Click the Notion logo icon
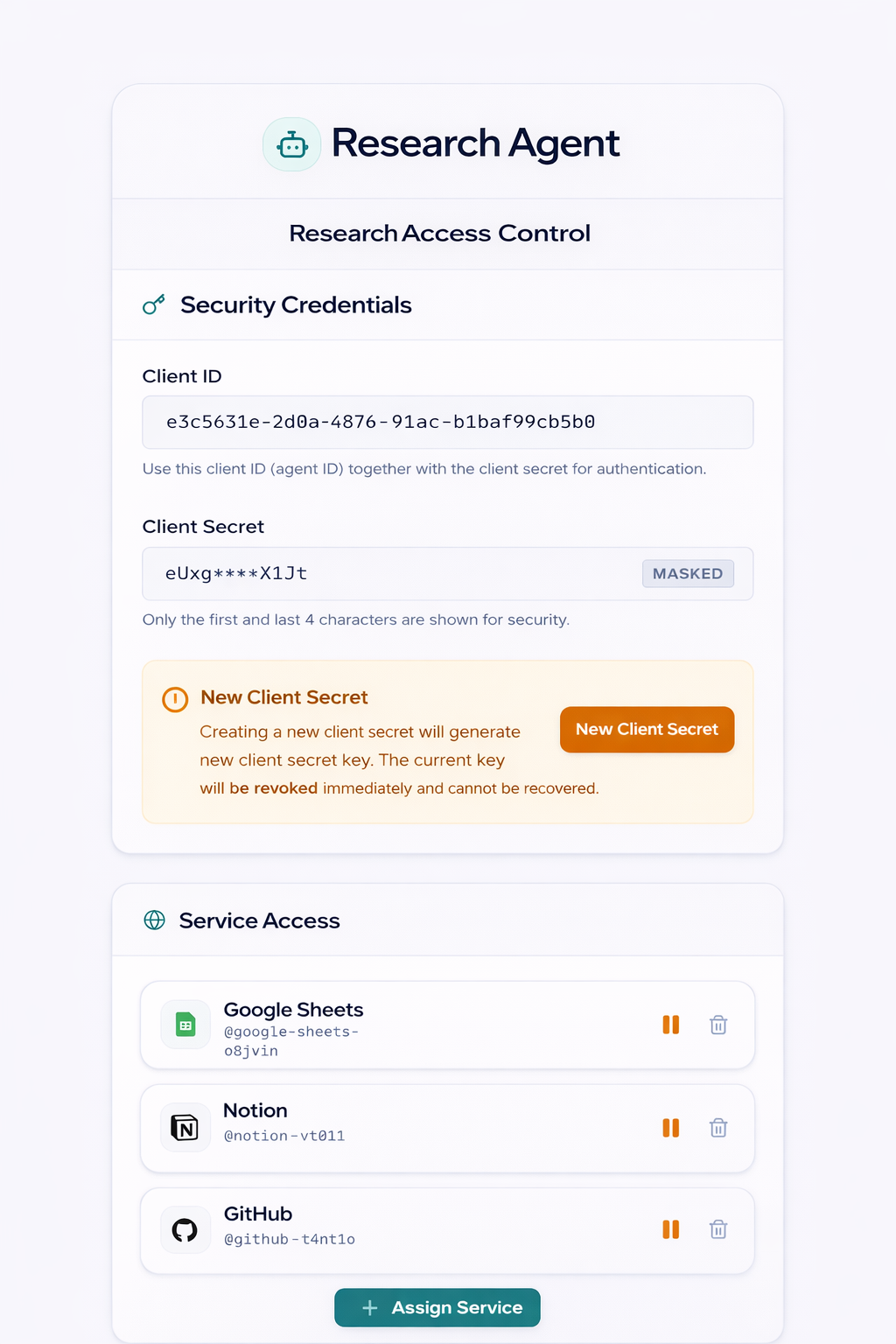Viewport: 896px width, 1344px height. 185,1128
